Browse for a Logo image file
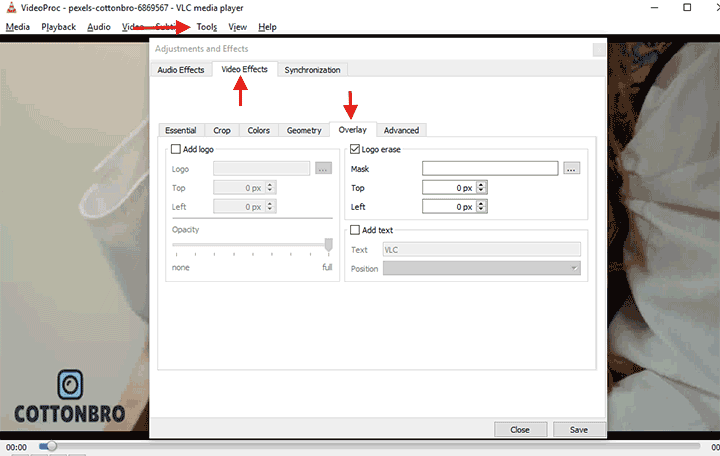Screen dimensions: 720x456 pyautogui.click(x=323, y=169)
